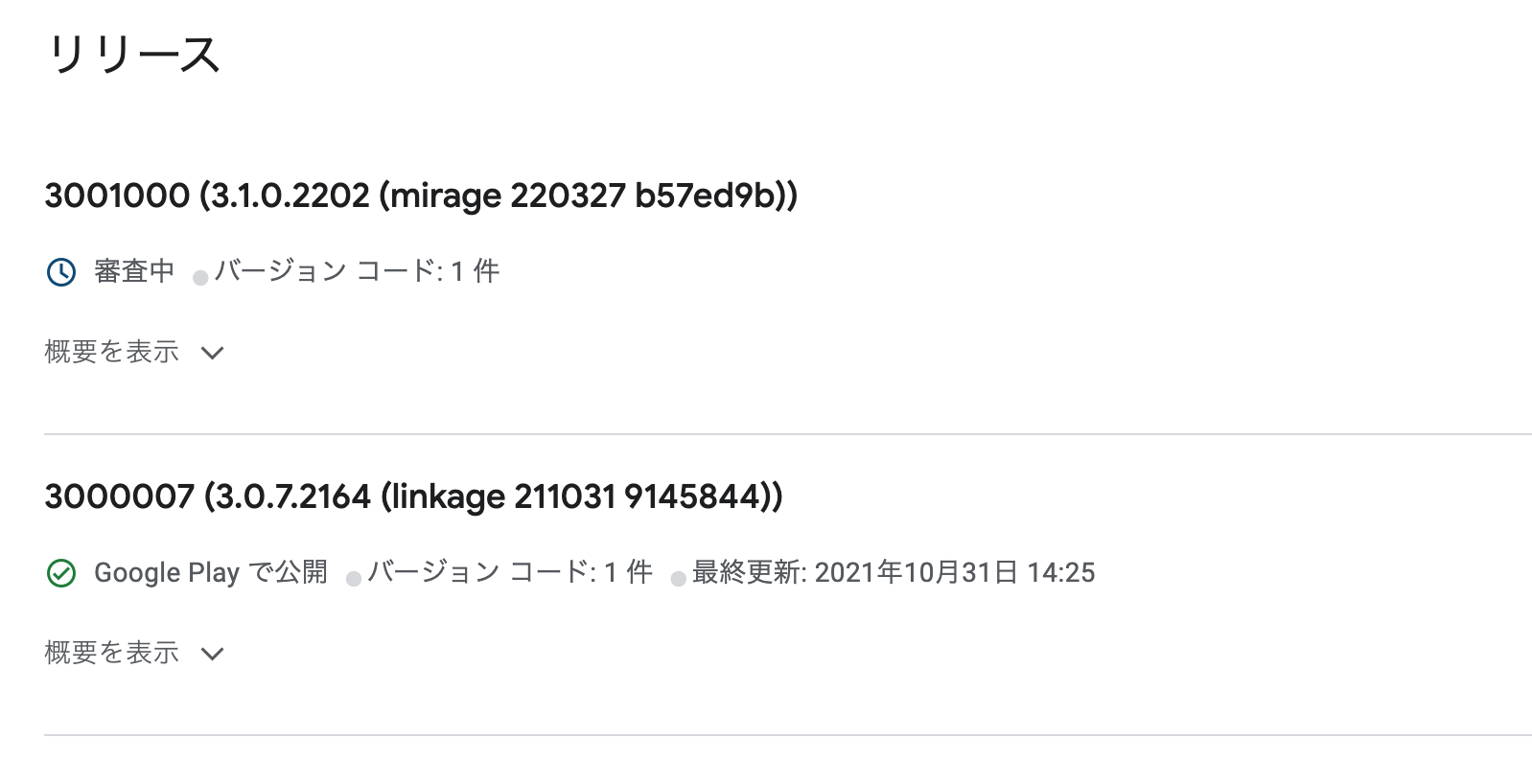Click the gray dot before 最終更新
This screenshot has width=1532, height=784.
[x=678, y=579]
